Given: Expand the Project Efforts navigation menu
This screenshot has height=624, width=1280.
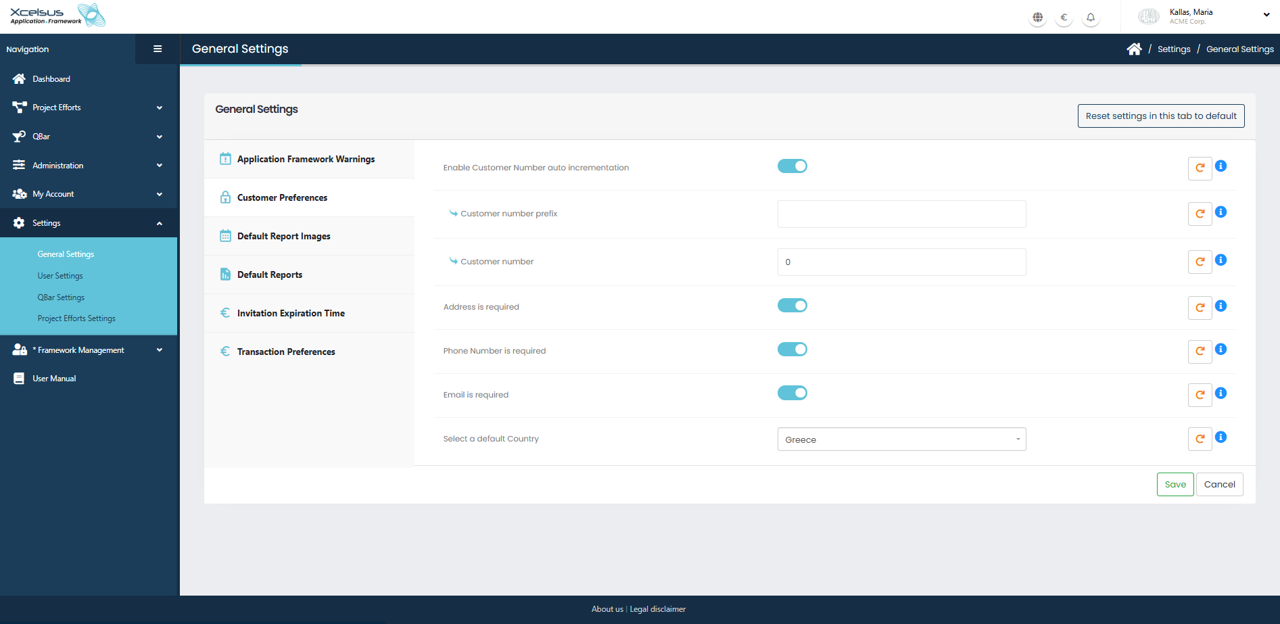Looking at the screenshot, I should (x=88, y=108).
